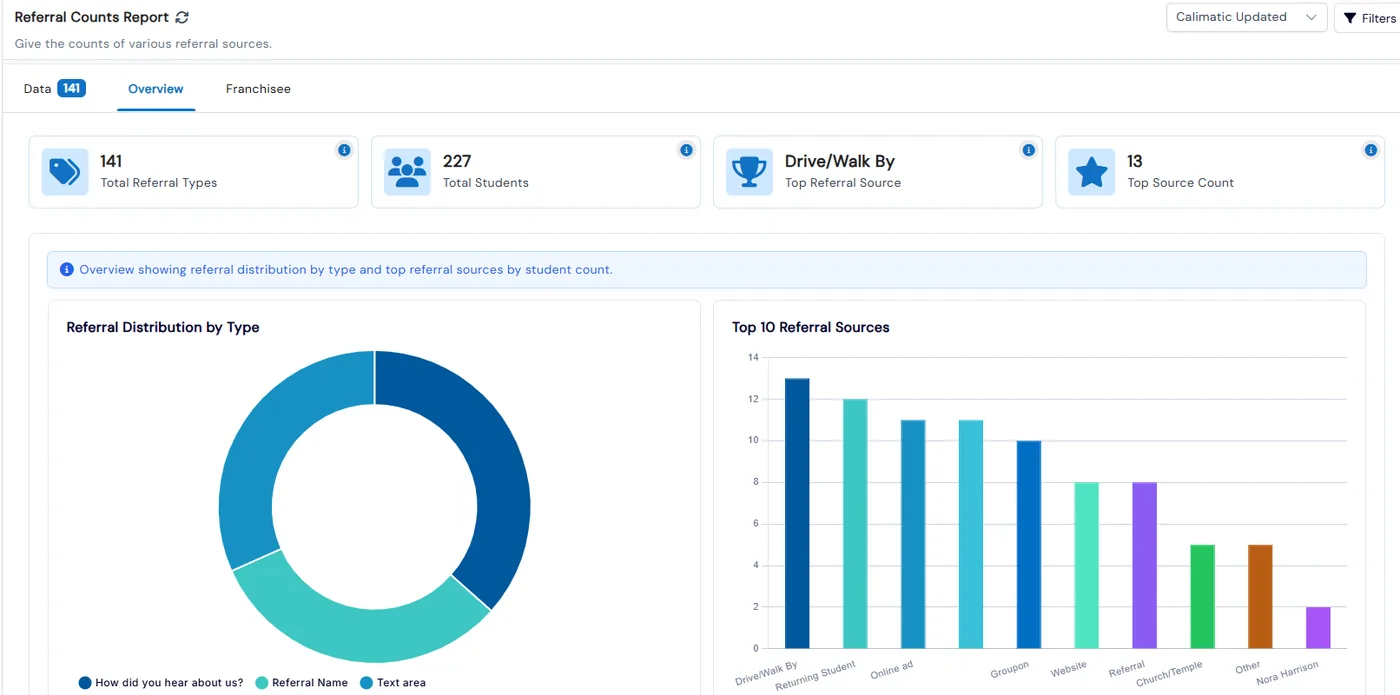Select the Overview tab
This screenshot has width=1400, height=695.
click(156, 89)
